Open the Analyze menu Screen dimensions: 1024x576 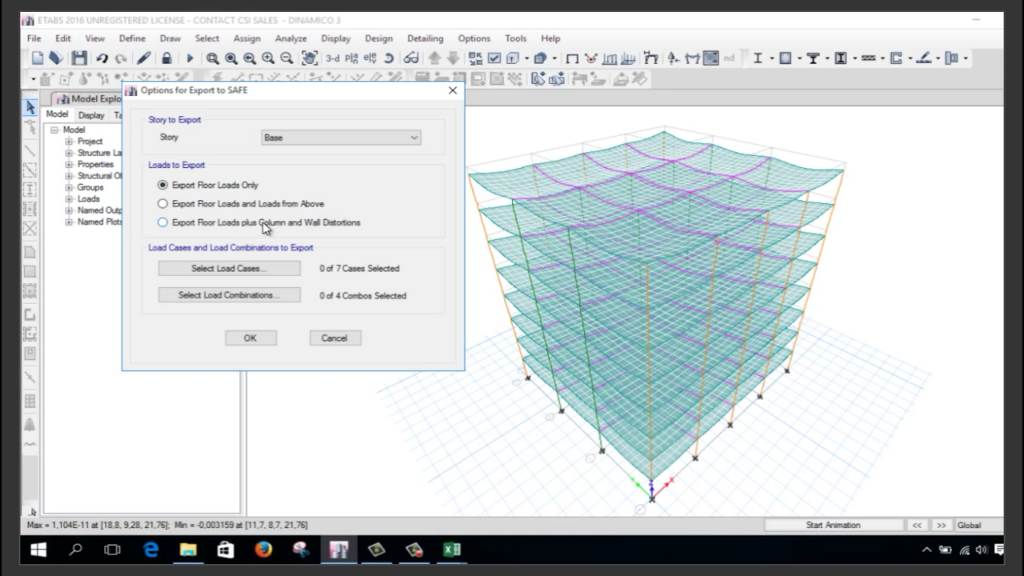click(x=290, y=38)
